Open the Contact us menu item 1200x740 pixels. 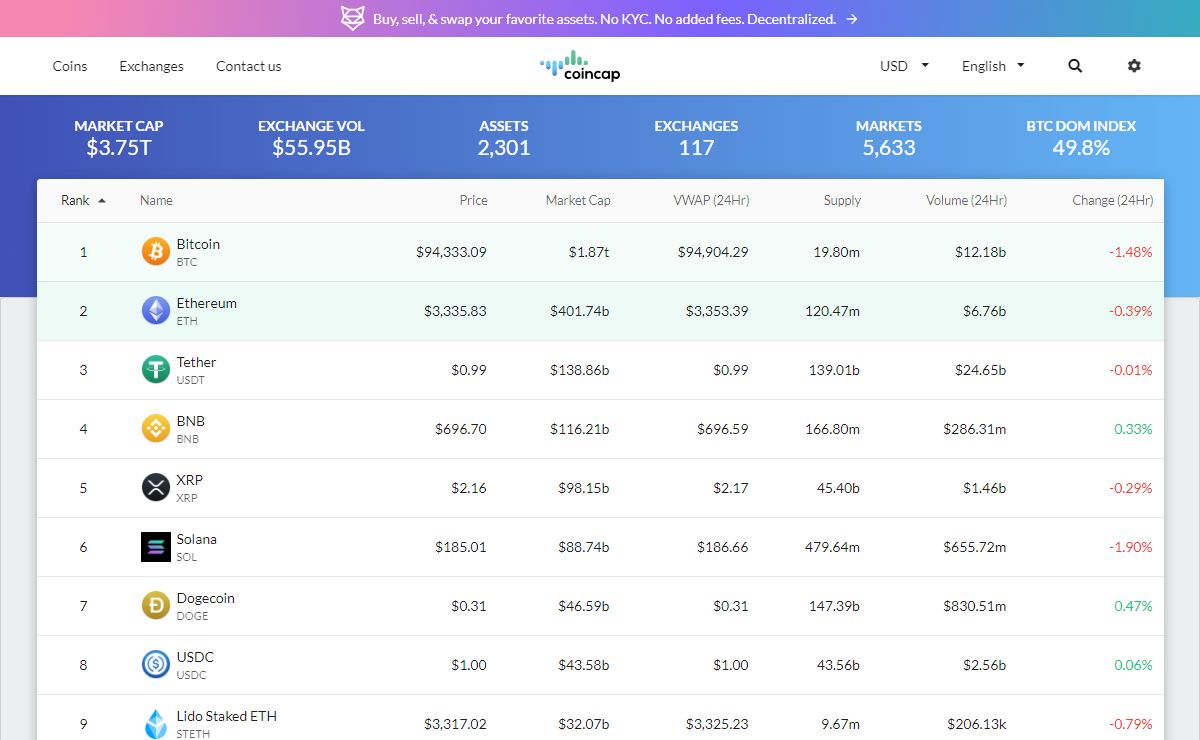(248, 66)
